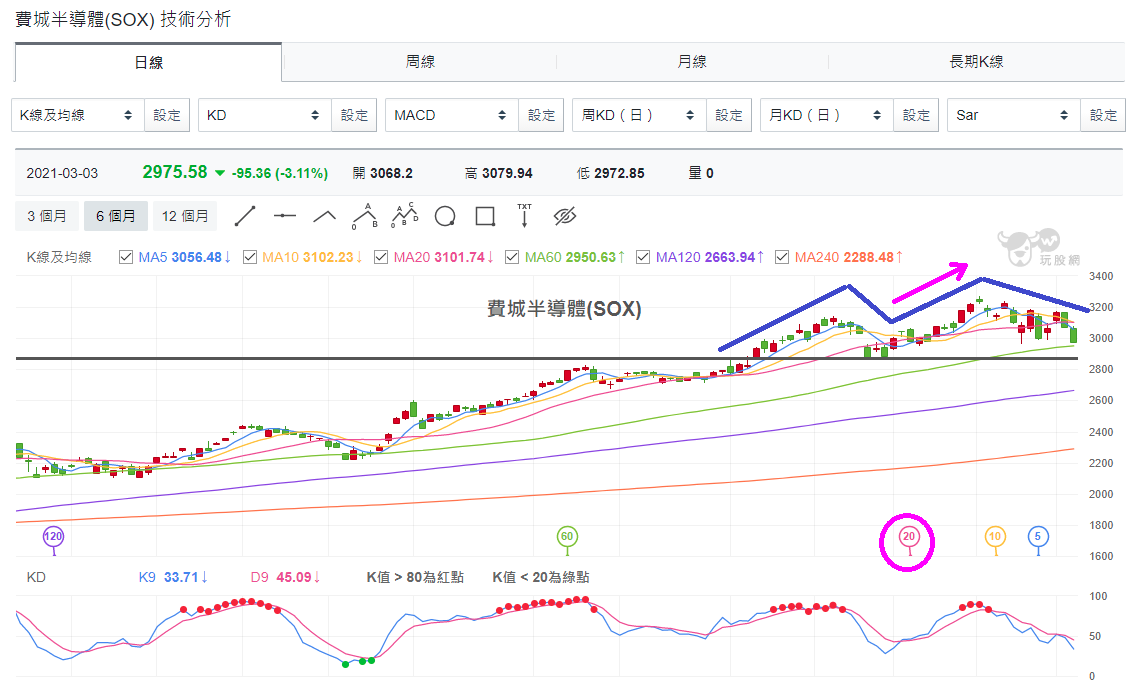Select the 6 個月 time range

point(116,216)
